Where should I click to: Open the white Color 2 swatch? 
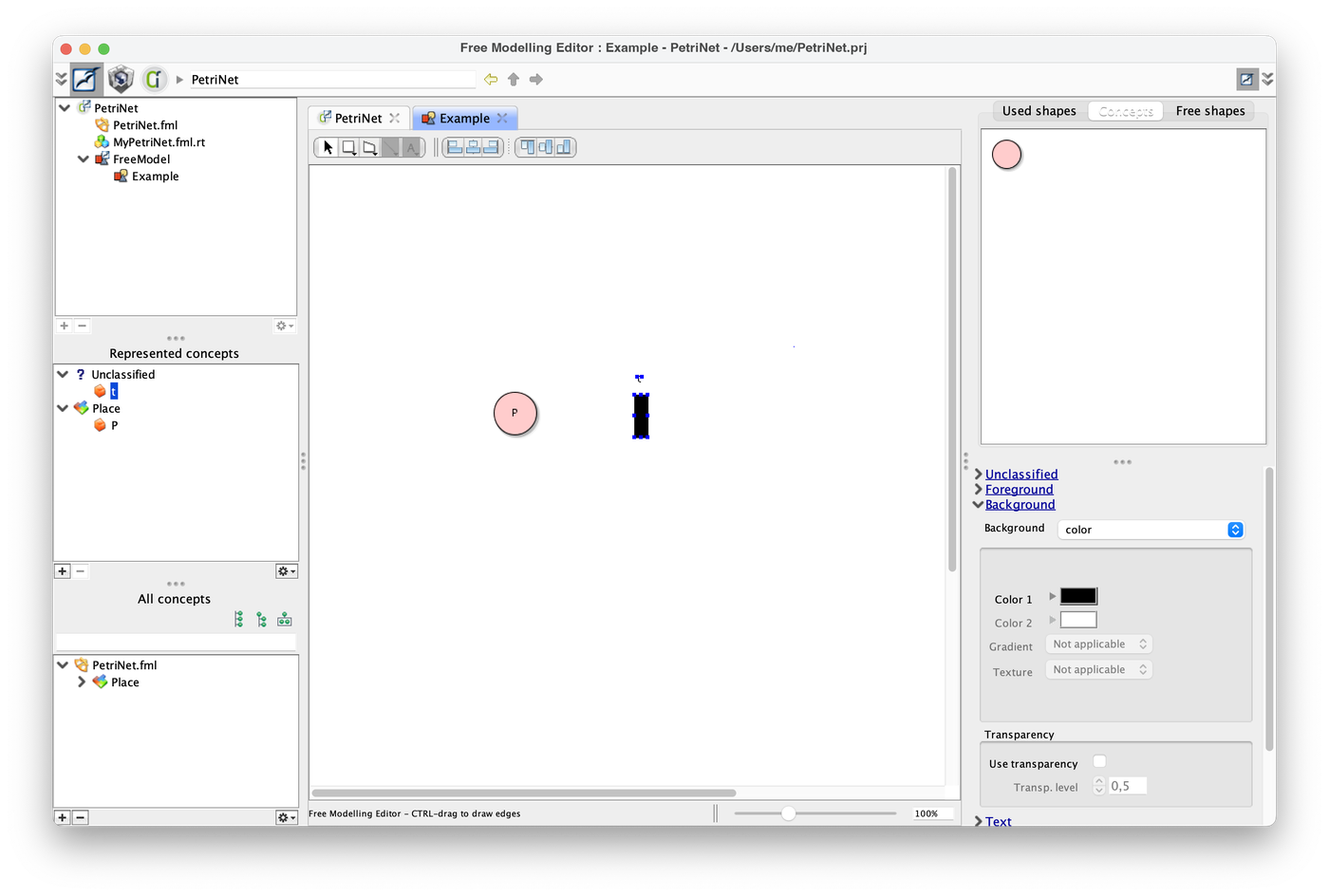(1078, 620)
